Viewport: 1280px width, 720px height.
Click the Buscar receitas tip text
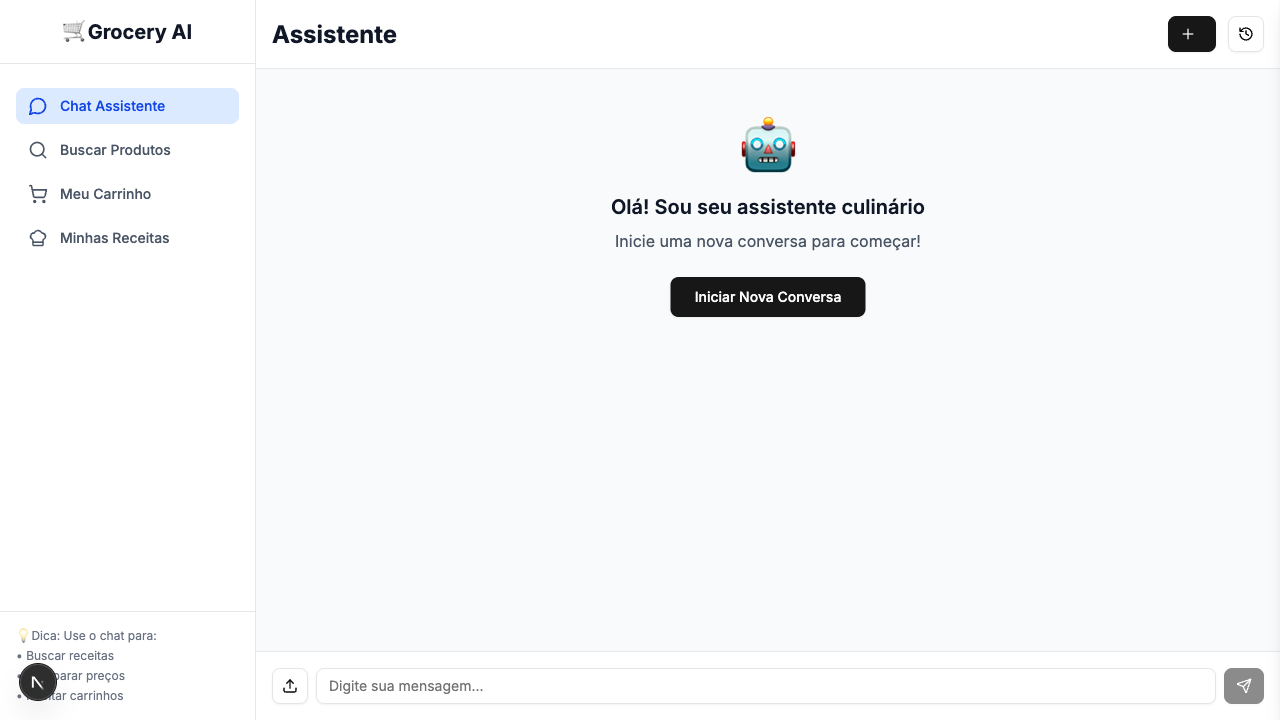point(70,656)
